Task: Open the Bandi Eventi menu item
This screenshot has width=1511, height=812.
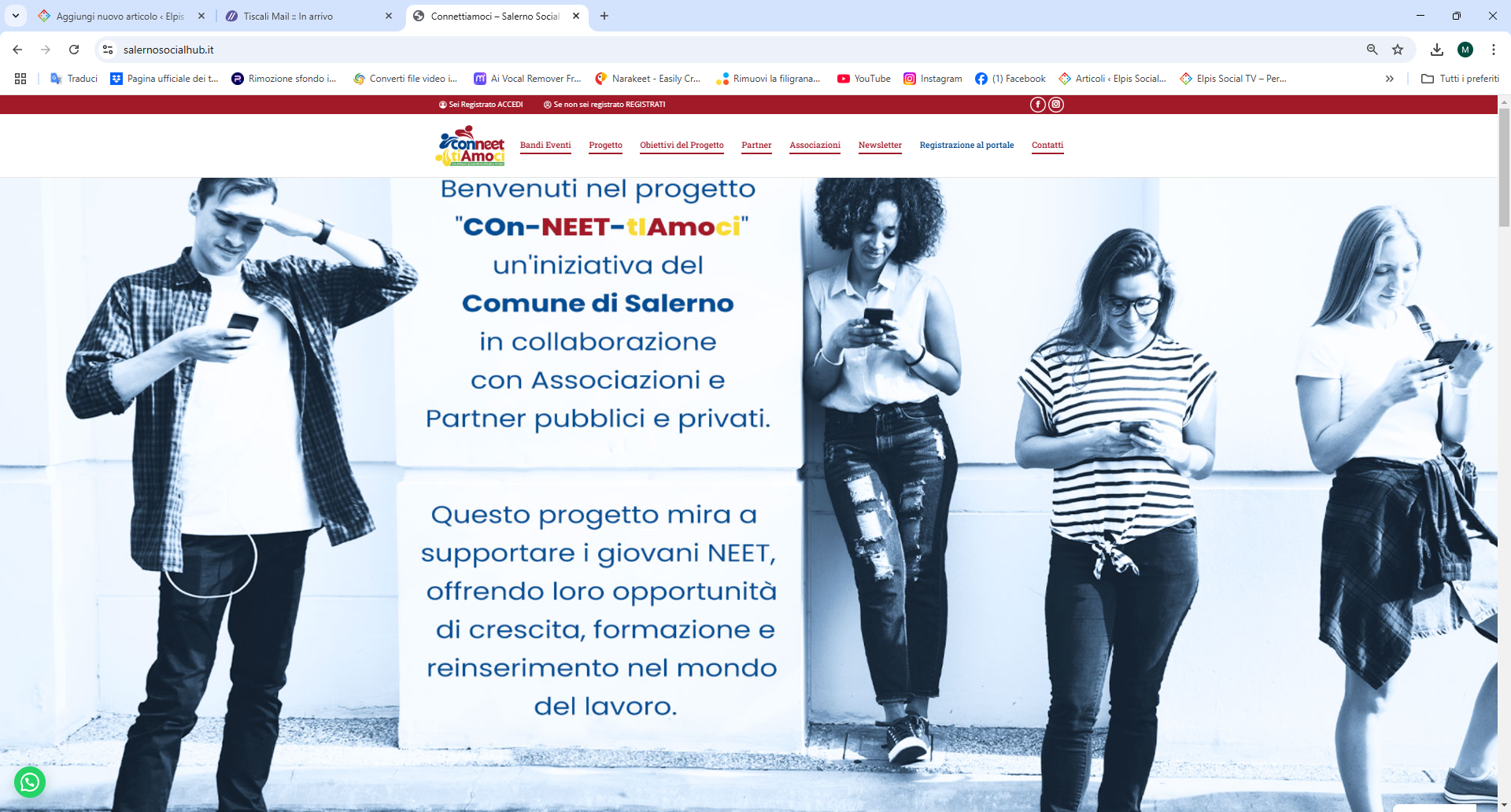Action: pyautogui.click(x=545, y=146)
